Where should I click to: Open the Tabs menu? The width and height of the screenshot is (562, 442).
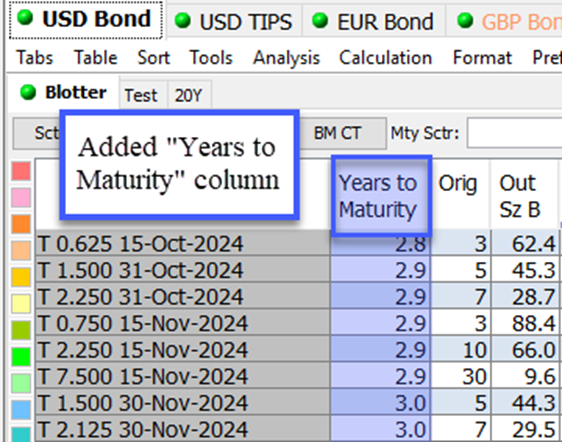point(35,58)
